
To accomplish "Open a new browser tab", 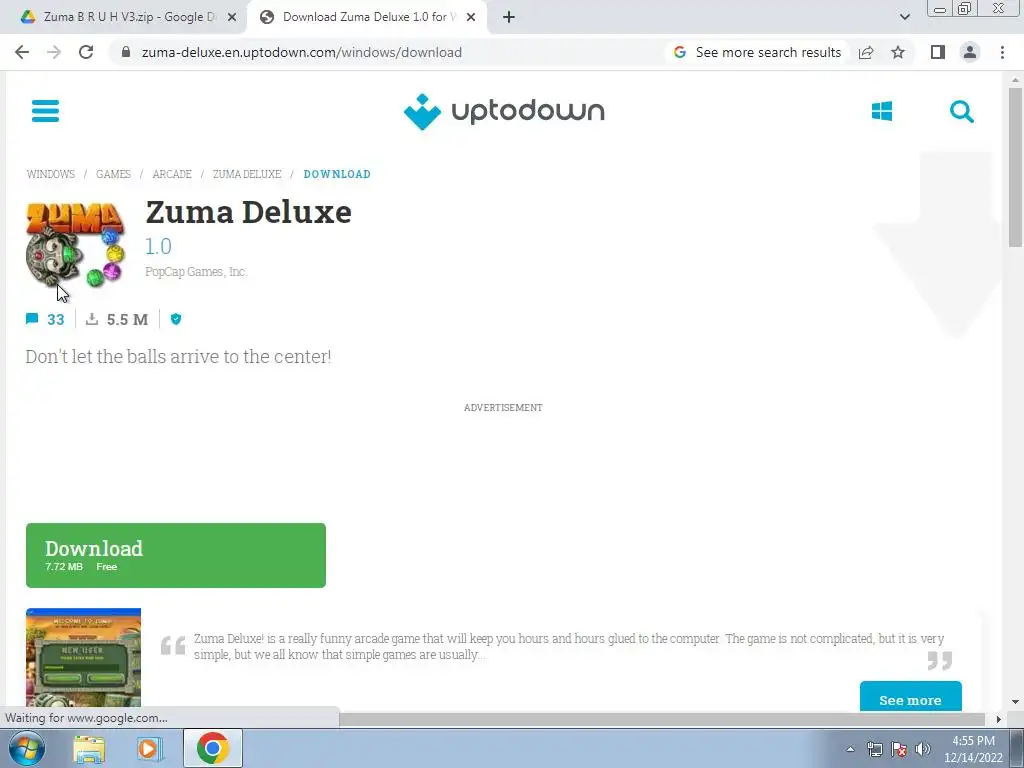I will click(509, 17).
